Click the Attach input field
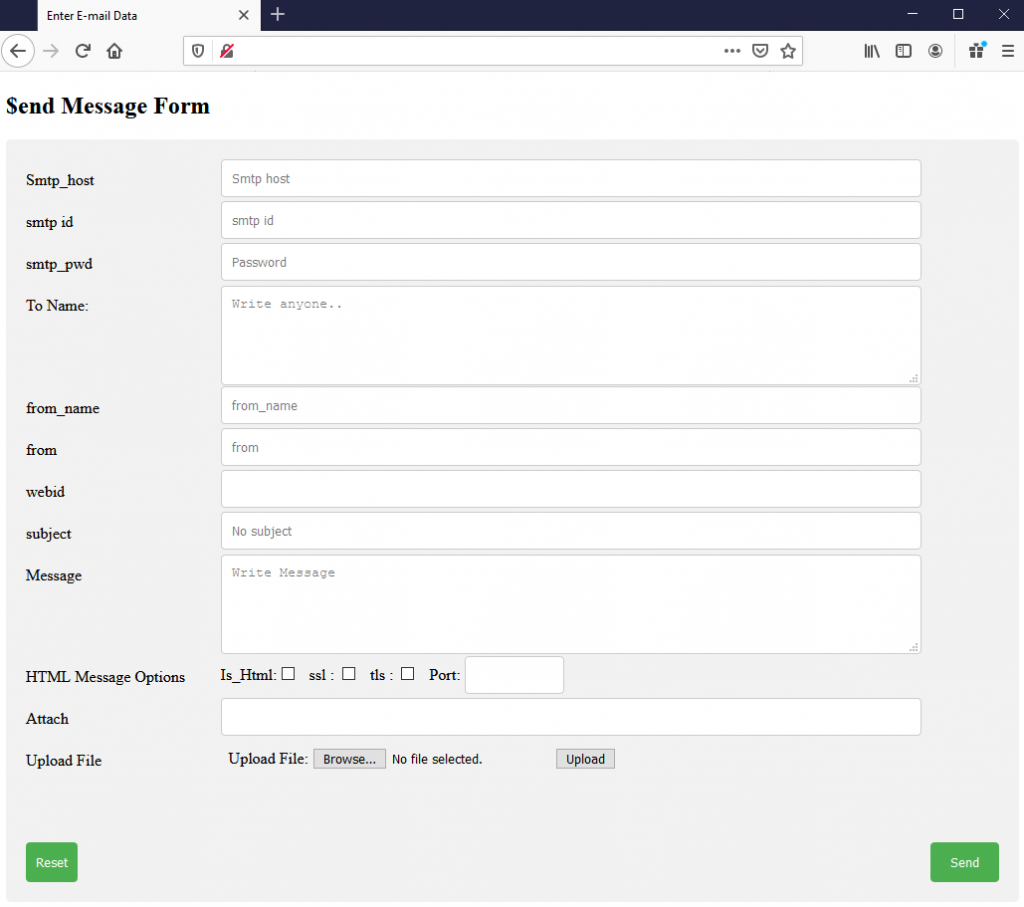The image size is (1024, 907). point(571,717)
